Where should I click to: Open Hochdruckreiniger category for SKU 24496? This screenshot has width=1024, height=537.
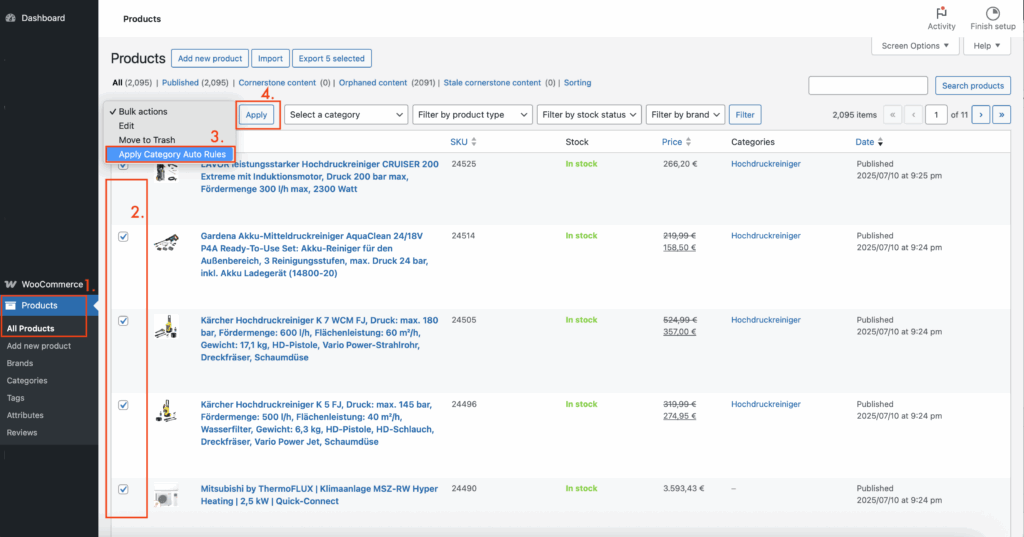click(x=765, y=404)
